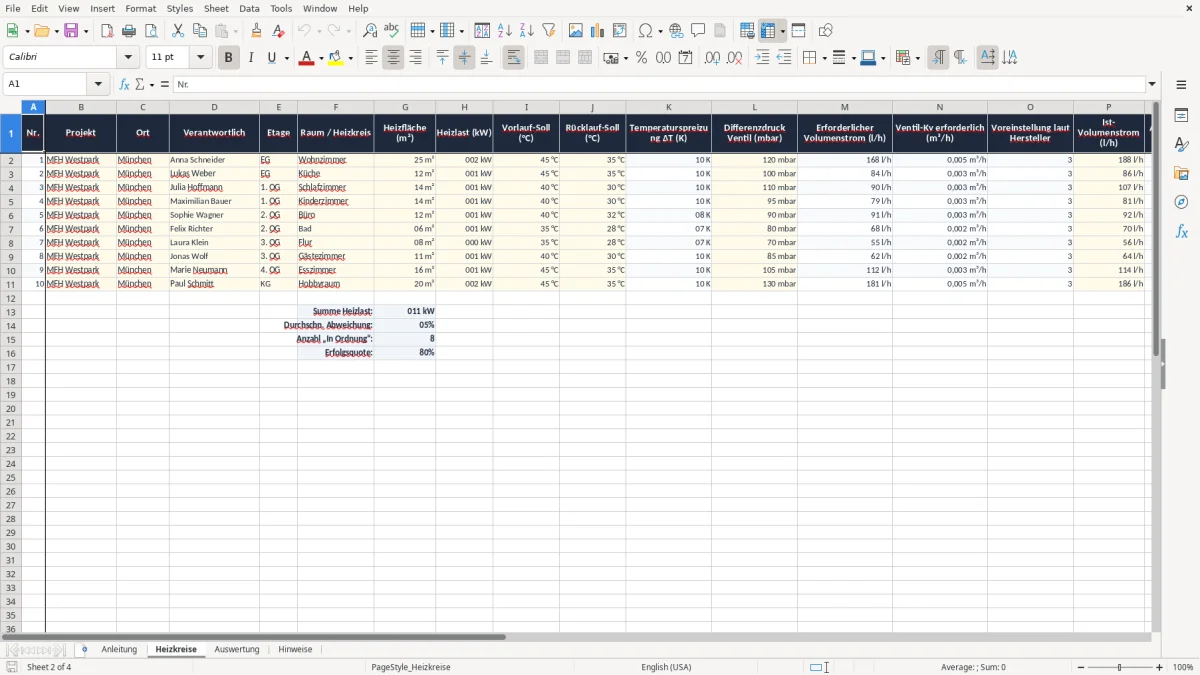Apply the yellow background highlight color
The height and width of the screenshot is (675, 1200).
(x=336, y=58)
